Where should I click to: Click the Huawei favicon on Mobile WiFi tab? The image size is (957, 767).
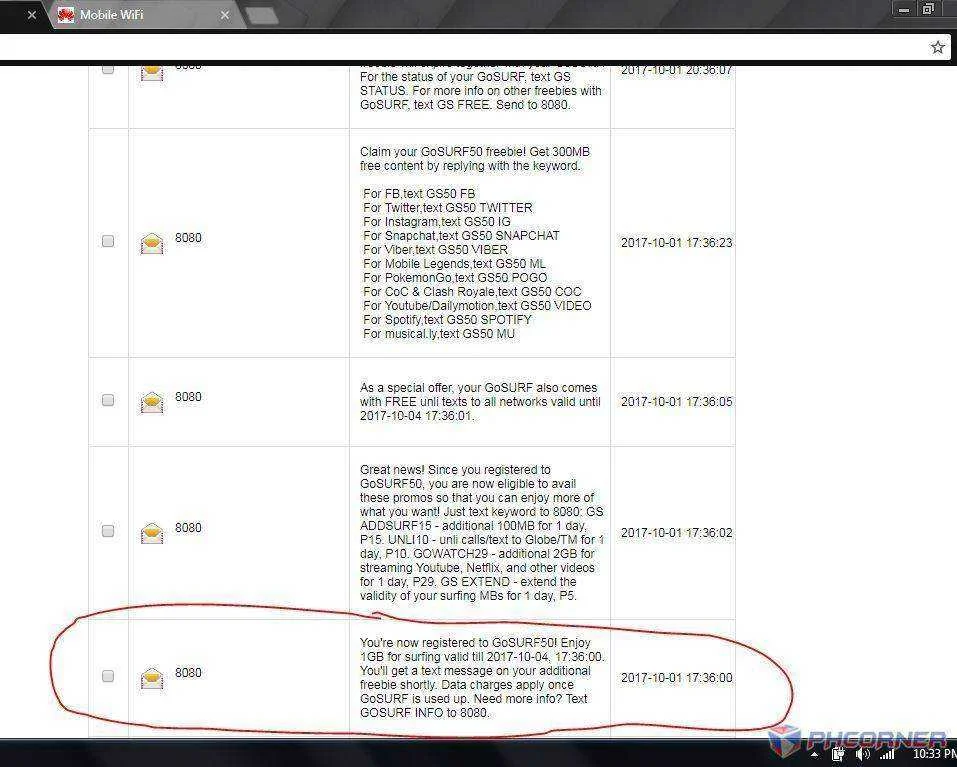coord(66,15)
